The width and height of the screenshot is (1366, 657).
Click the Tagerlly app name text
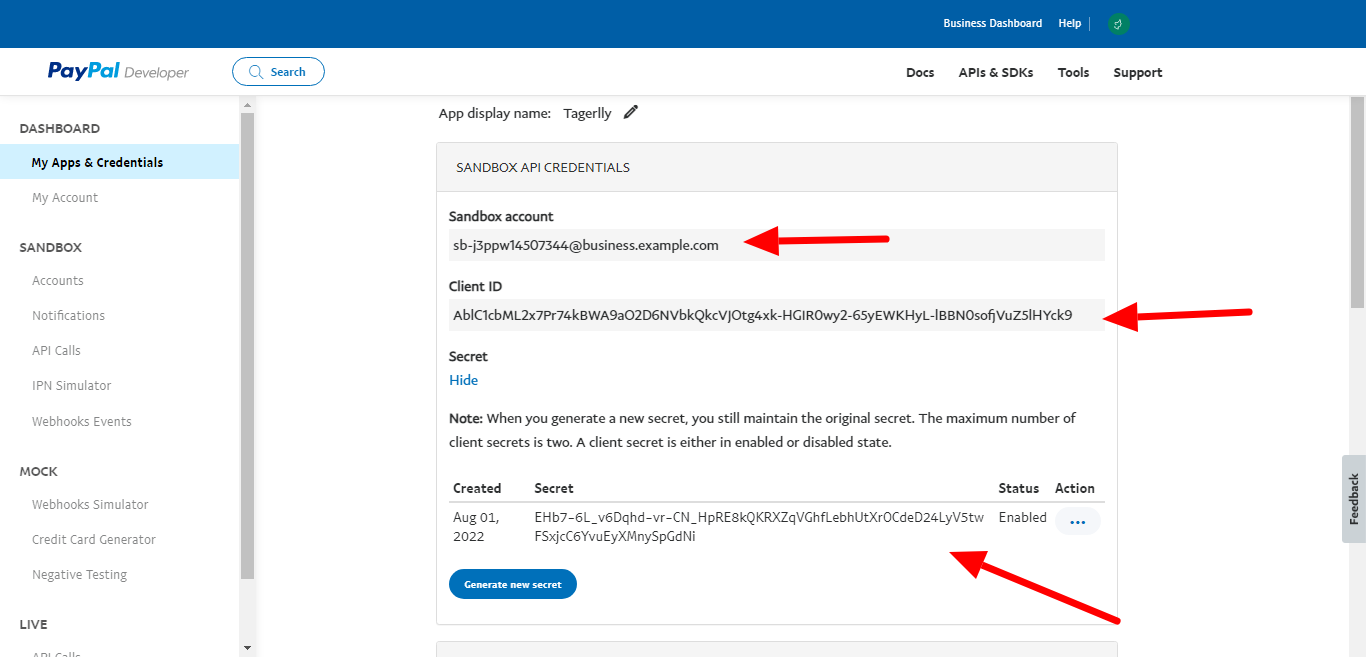587,113
